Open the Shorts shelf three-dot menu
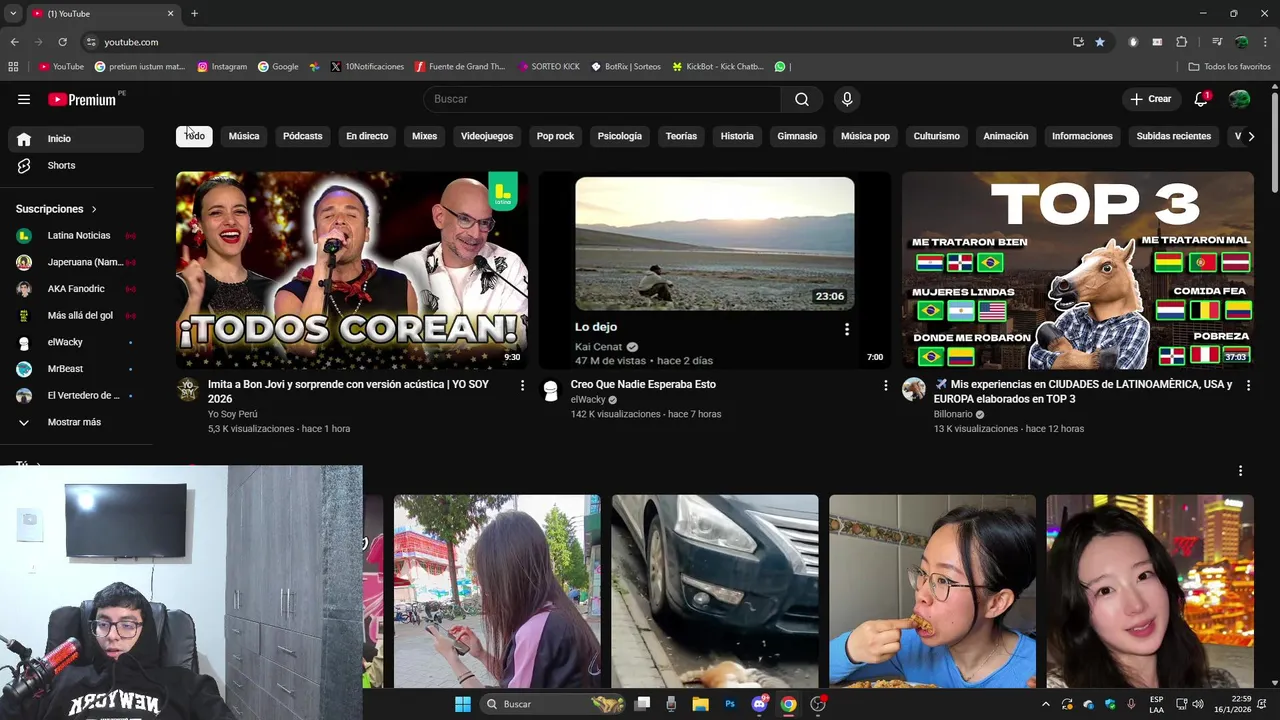This screenshot has height=720, width=1280. pos(1240,471)
